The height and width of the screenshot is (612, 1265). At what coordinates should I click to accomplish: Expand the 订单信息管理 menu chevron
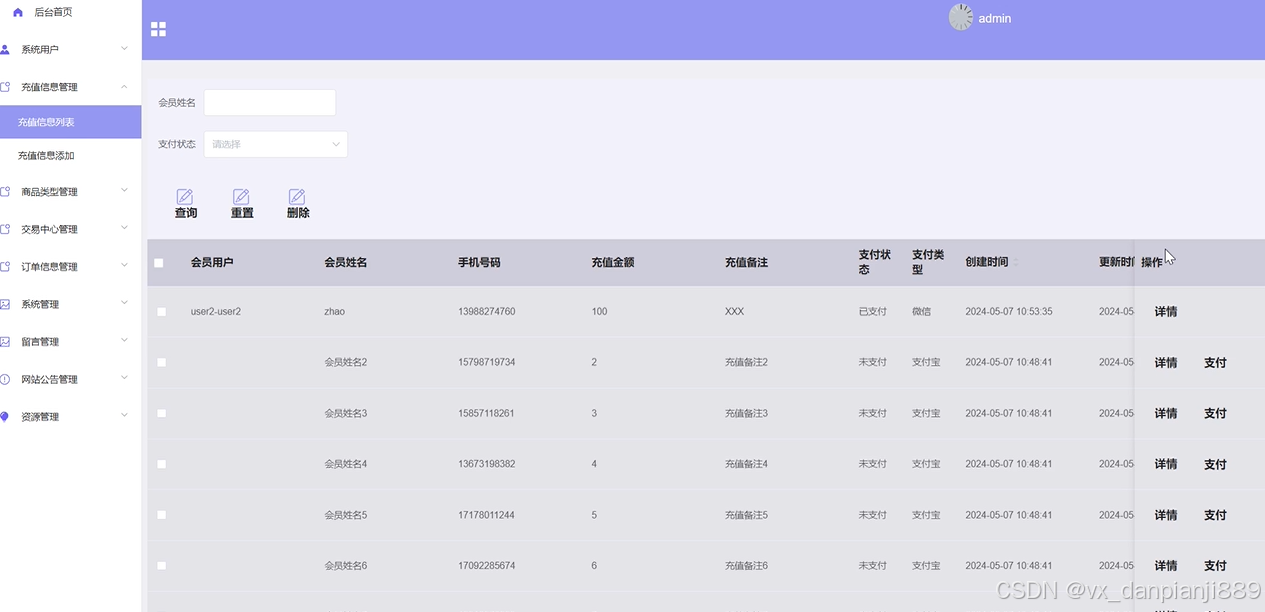tap(124, 265)
